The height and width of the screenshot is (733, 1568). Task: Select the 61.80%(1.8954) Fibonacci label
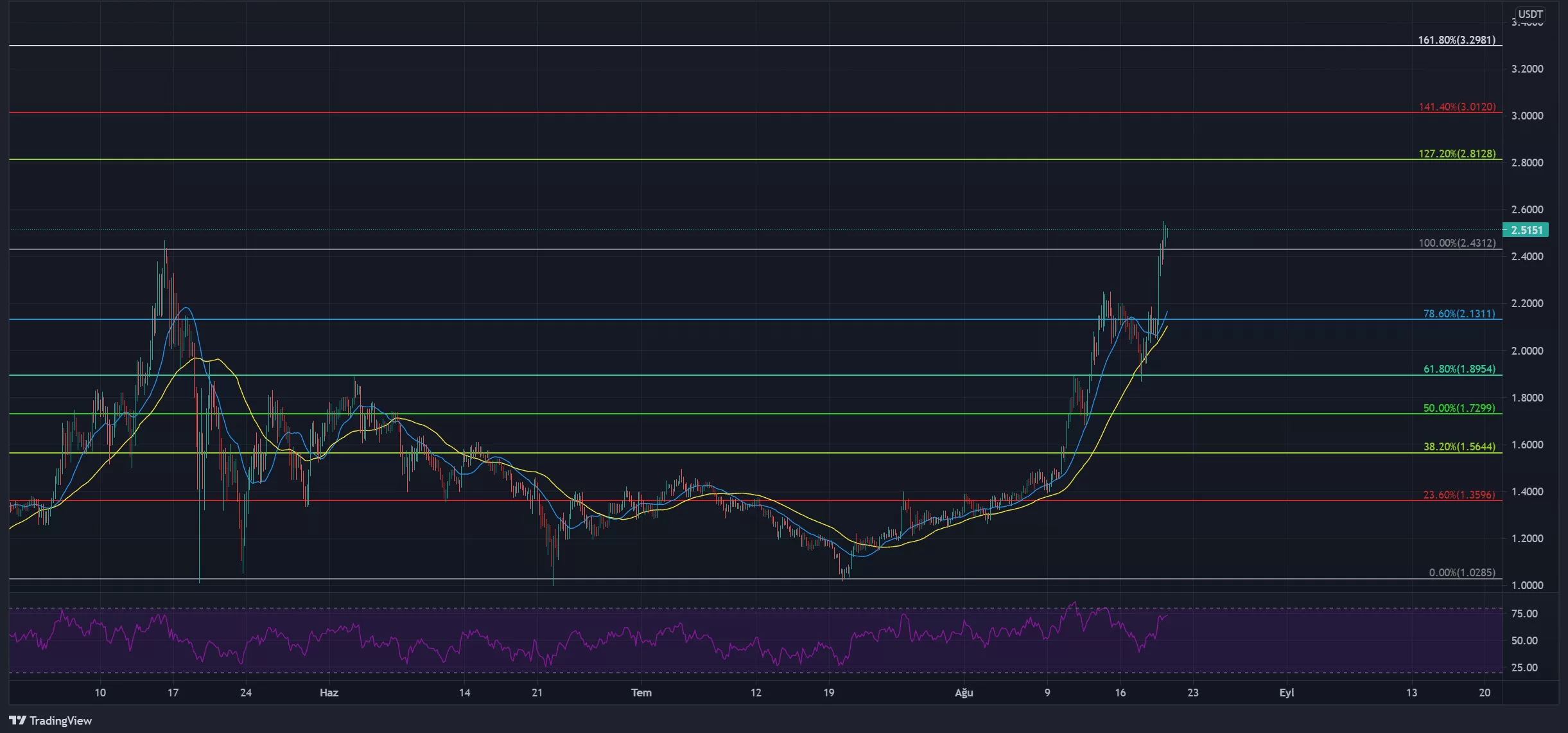(1459, 369)
